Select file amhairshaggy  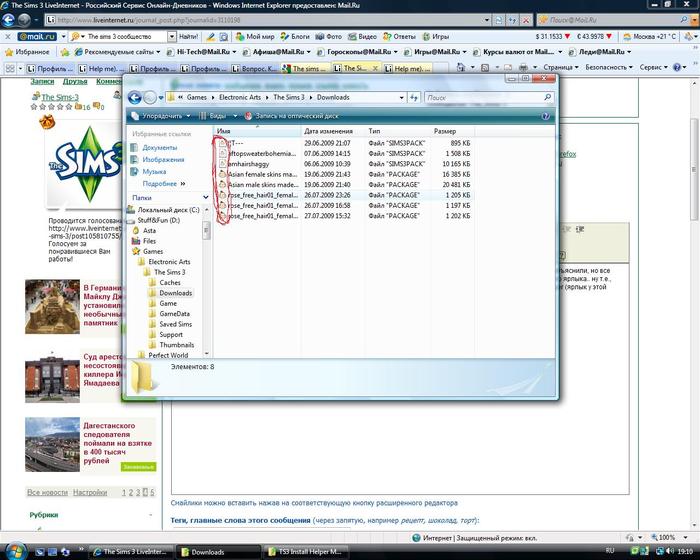coord(248,164)
